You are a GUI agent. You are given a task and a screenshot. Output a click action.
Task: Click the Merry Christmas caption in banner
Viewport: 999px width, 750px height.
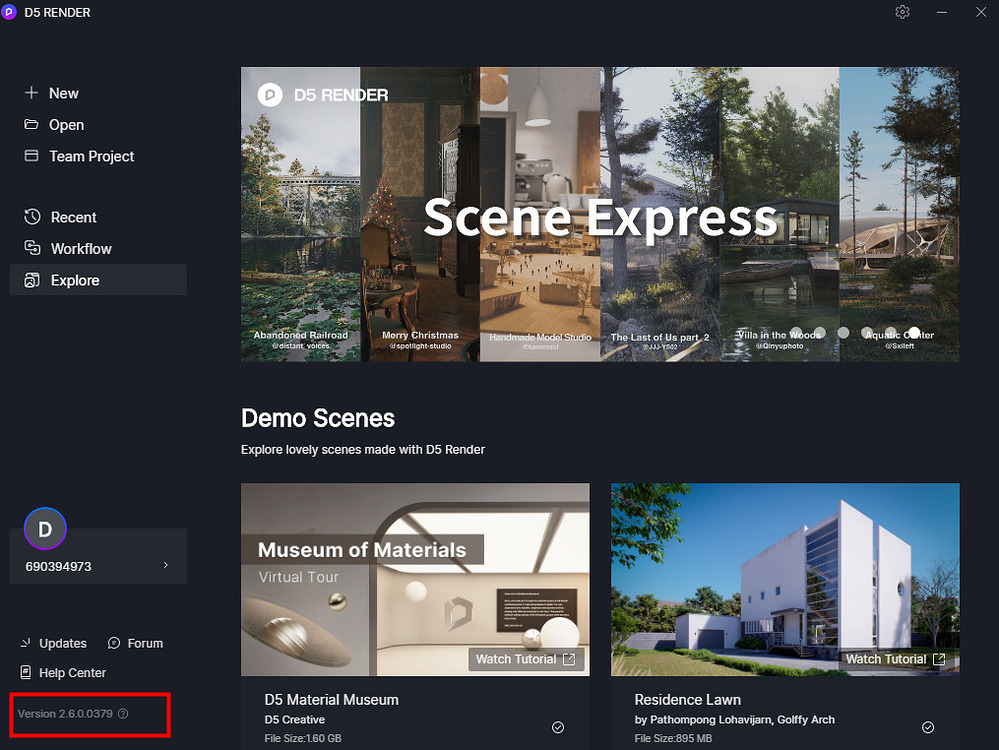coord(420,335)
